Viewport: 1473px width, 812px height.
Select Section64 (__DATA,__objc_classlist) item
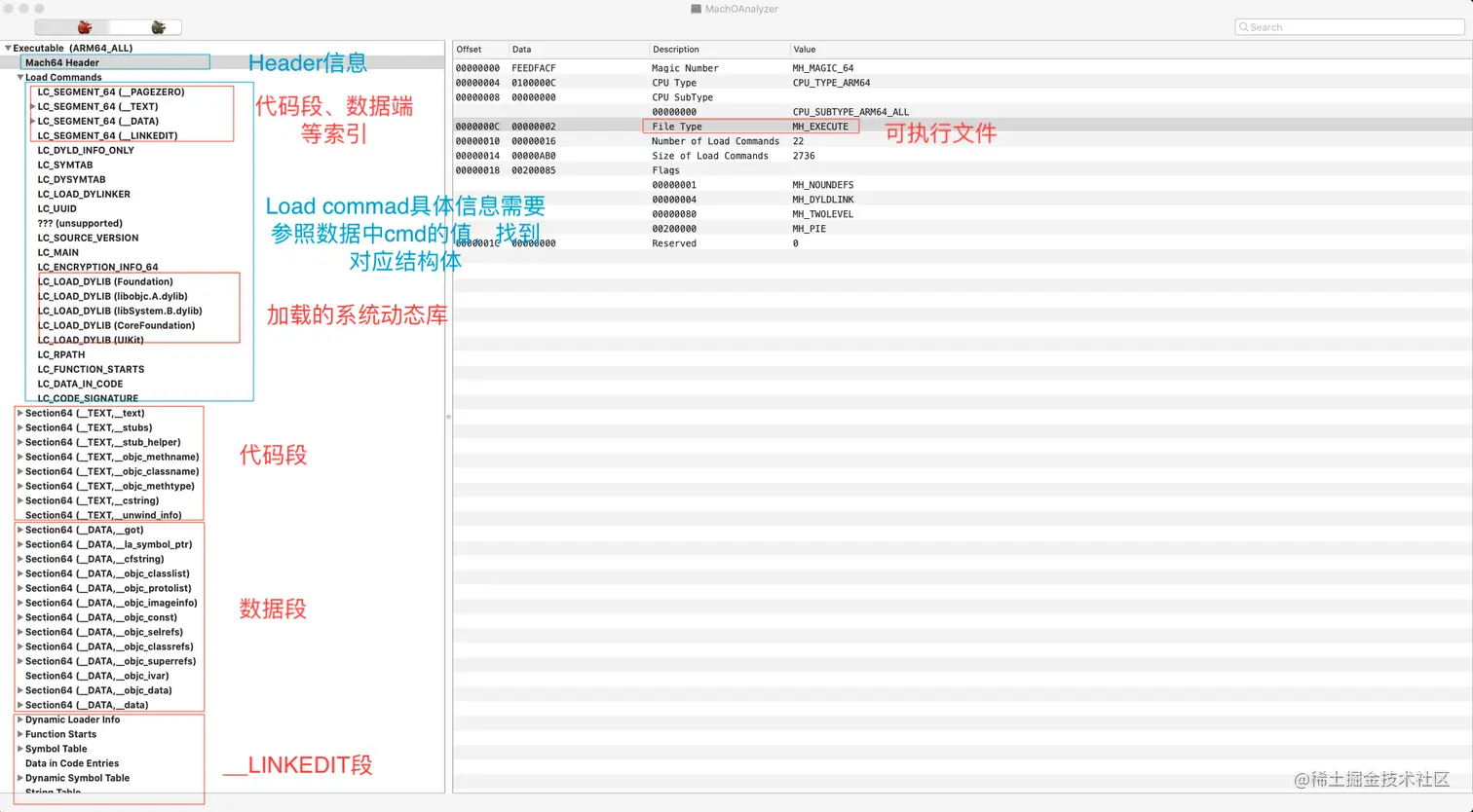coord(107,573)
